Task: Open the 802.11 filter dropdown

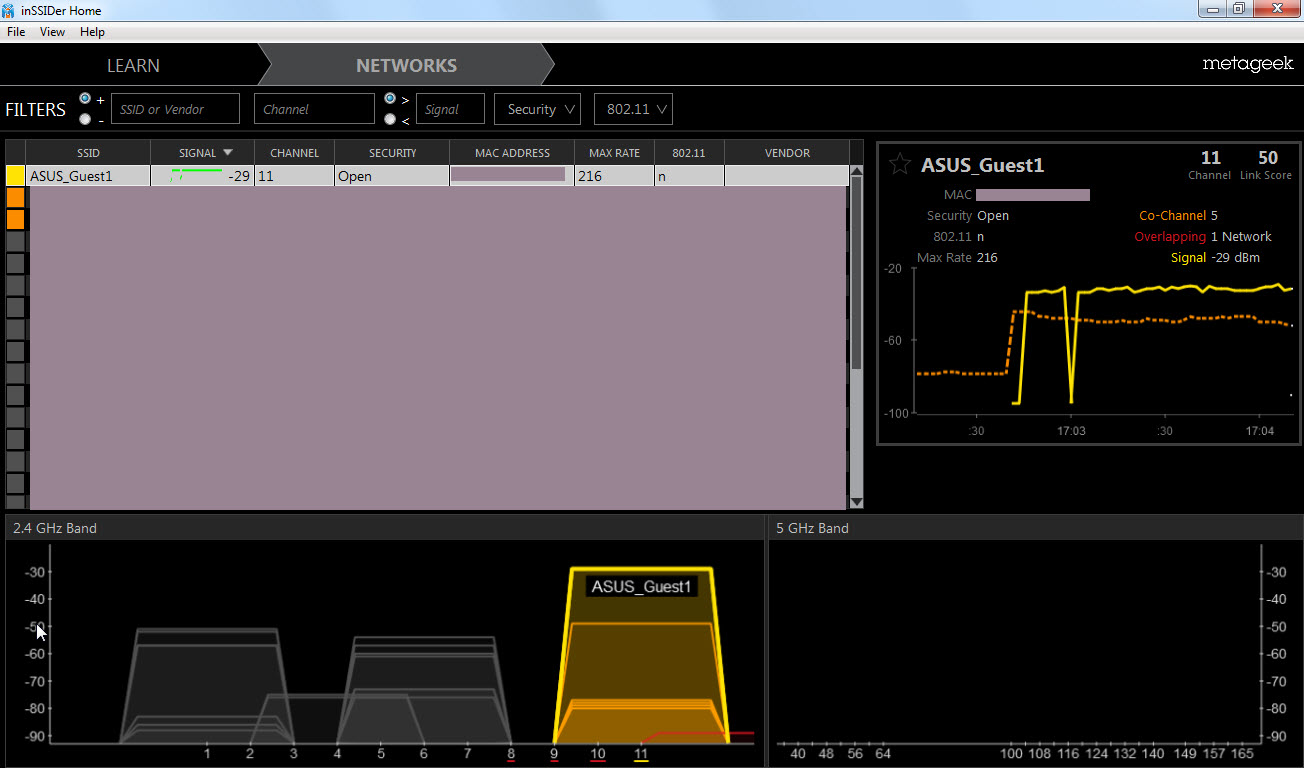Action: pos(633,109)
